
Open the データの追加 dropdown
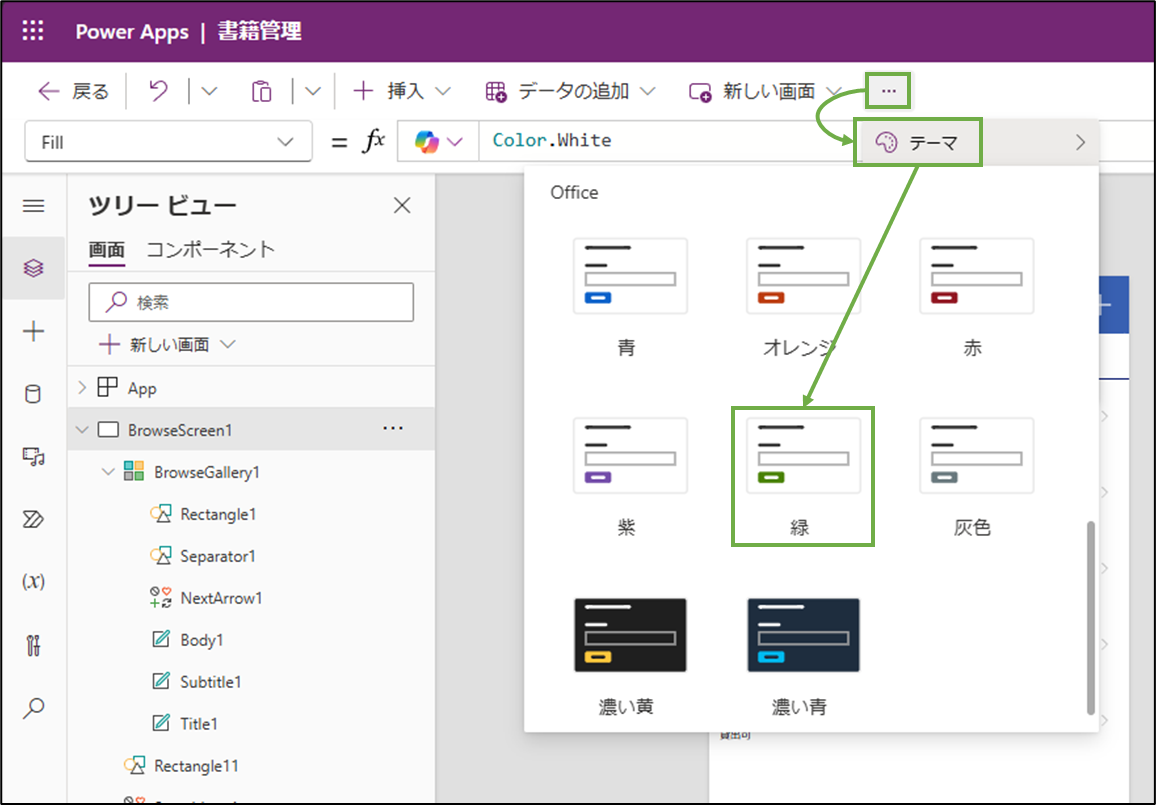click(x=571, y=91)
